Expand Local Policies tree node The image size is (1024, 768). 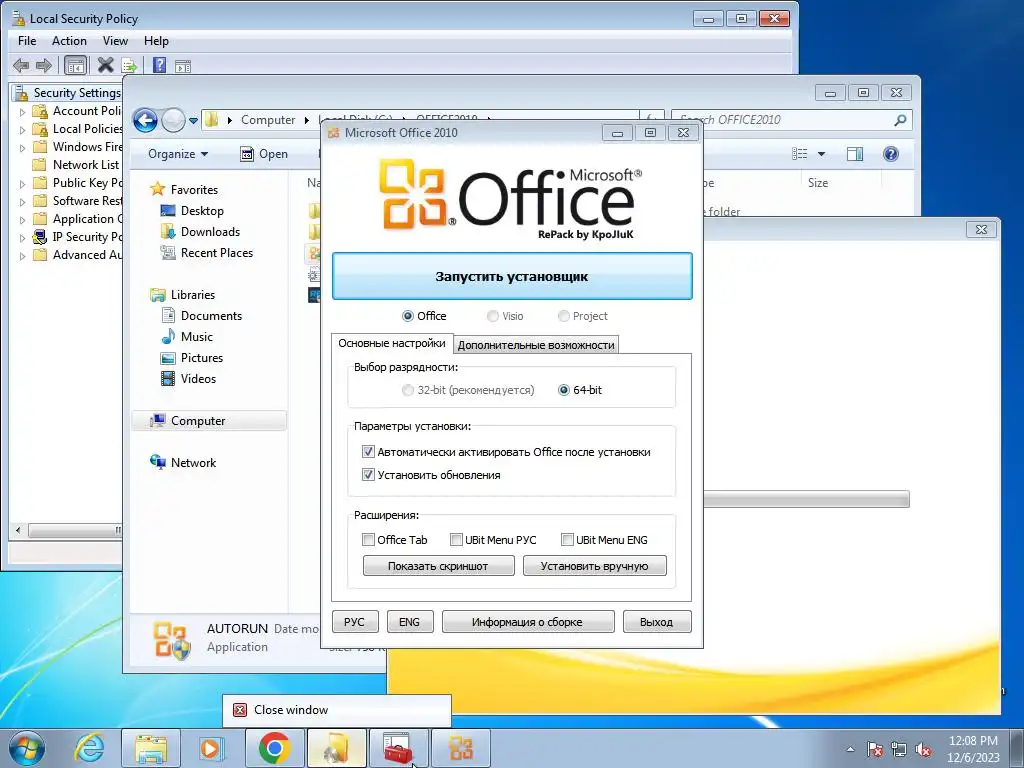[x=22, y=130]
